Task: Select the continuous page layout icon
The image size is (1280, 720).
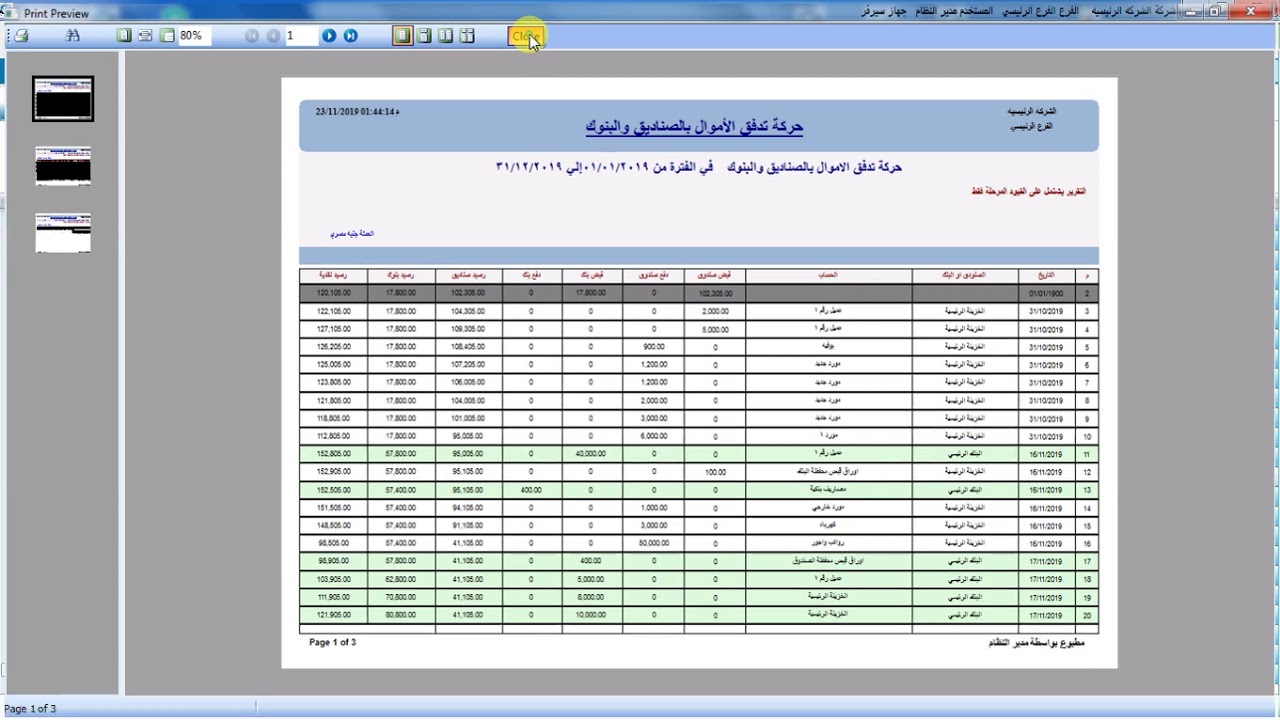Action: (x=425, y=36)
